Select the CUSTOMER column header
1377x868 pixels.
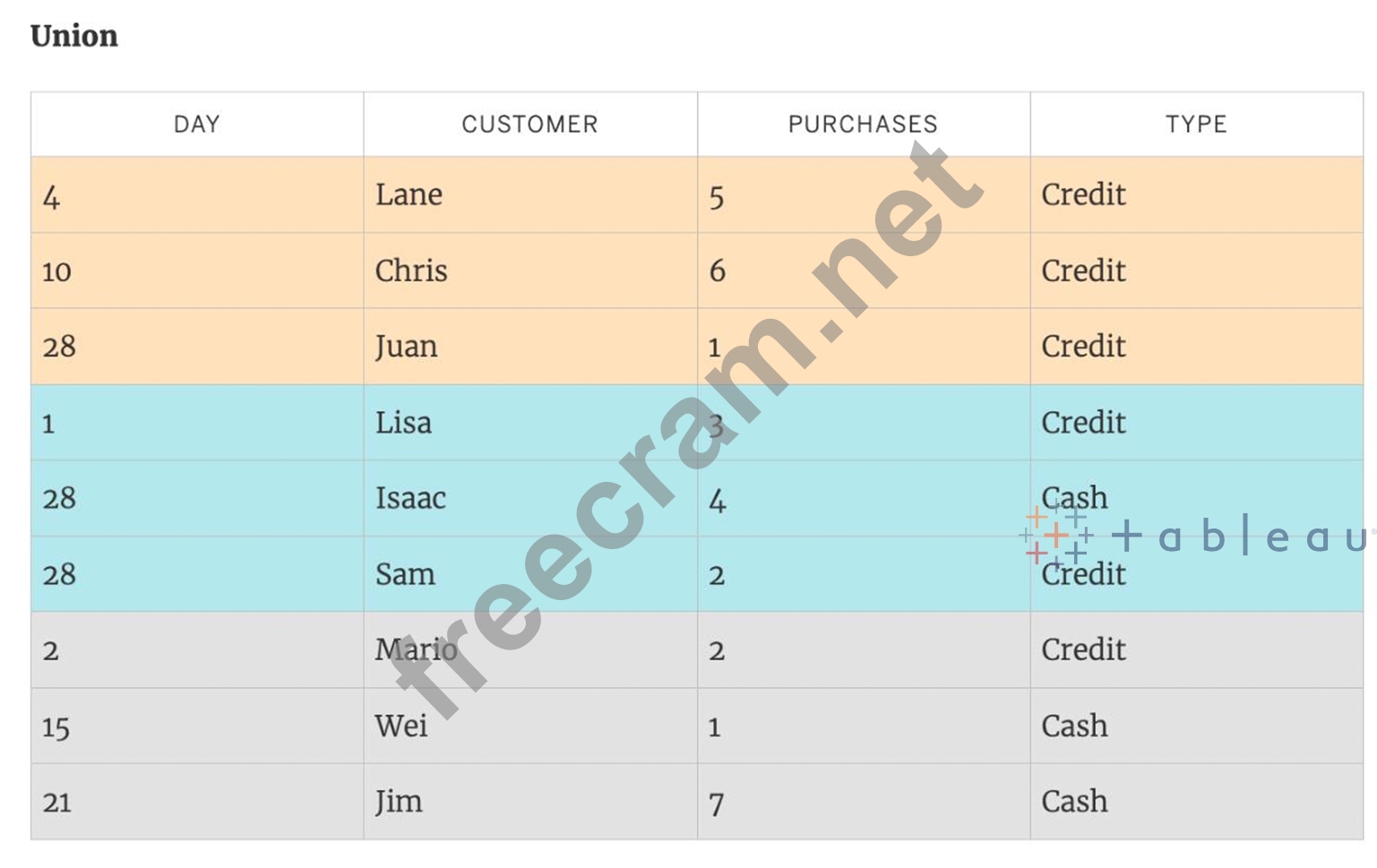coord(529,125)
